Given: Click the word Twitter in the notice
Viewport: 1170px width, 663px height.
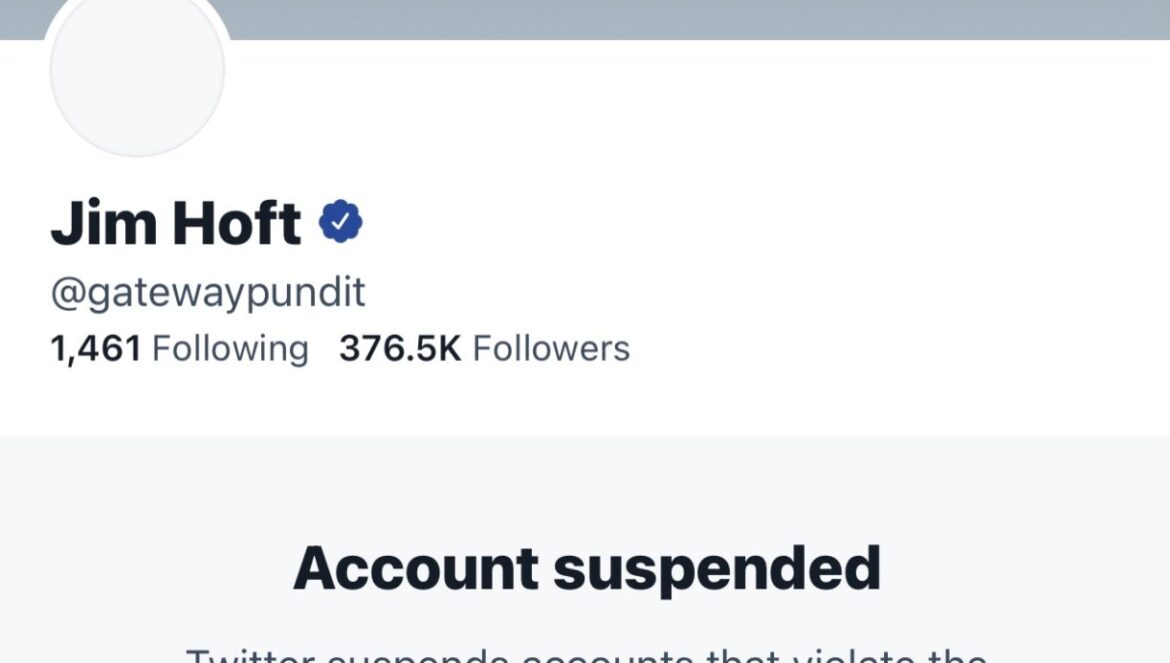Looking at the screenshot, I should (x=251, y=655).
